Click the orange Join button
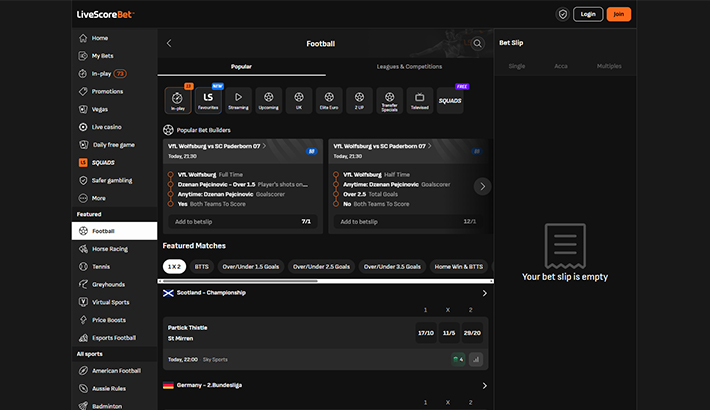 tap(619, 14)
